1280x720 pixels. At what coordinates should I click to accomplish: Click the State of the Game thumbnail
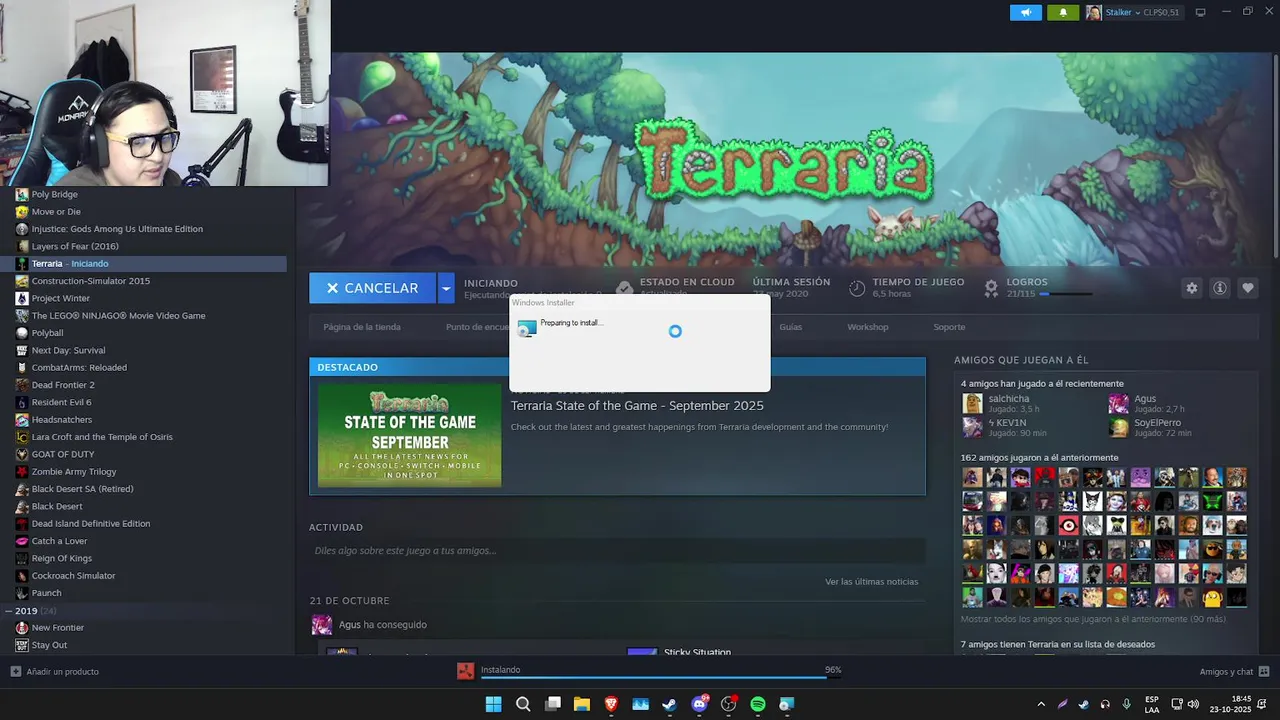tap(410, 435)
